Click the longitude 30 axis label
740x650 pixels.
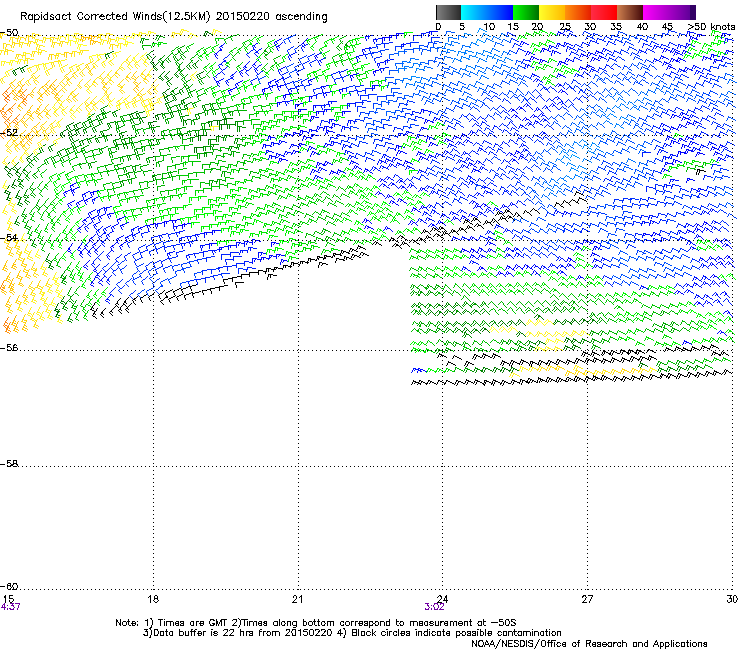[732, 599]
